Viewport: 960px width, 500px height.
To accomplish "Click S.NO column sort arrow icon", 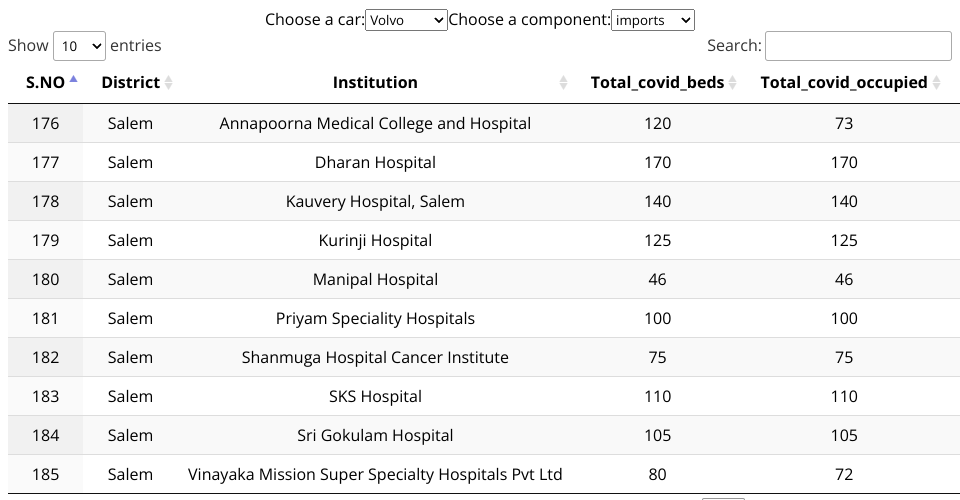I will [73, 81].
